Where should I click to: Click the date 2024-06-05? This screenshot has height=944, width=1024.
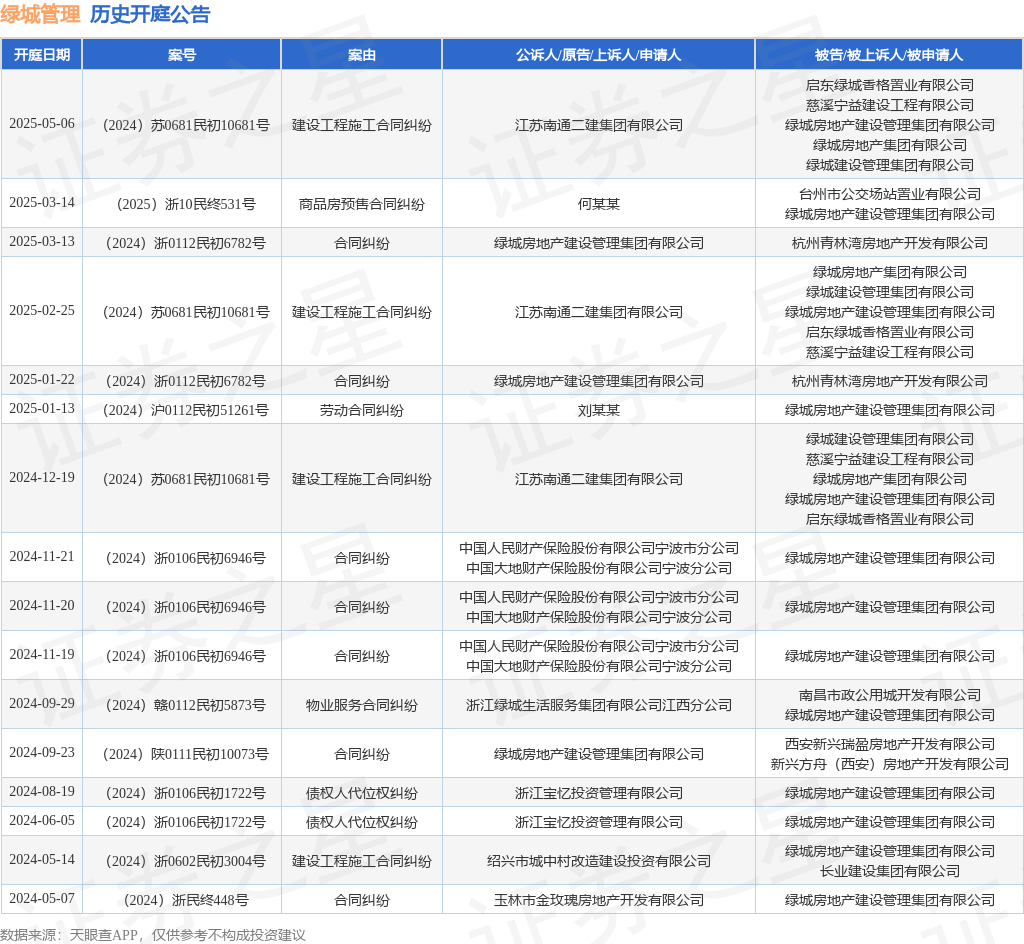(x=42, y=821)
